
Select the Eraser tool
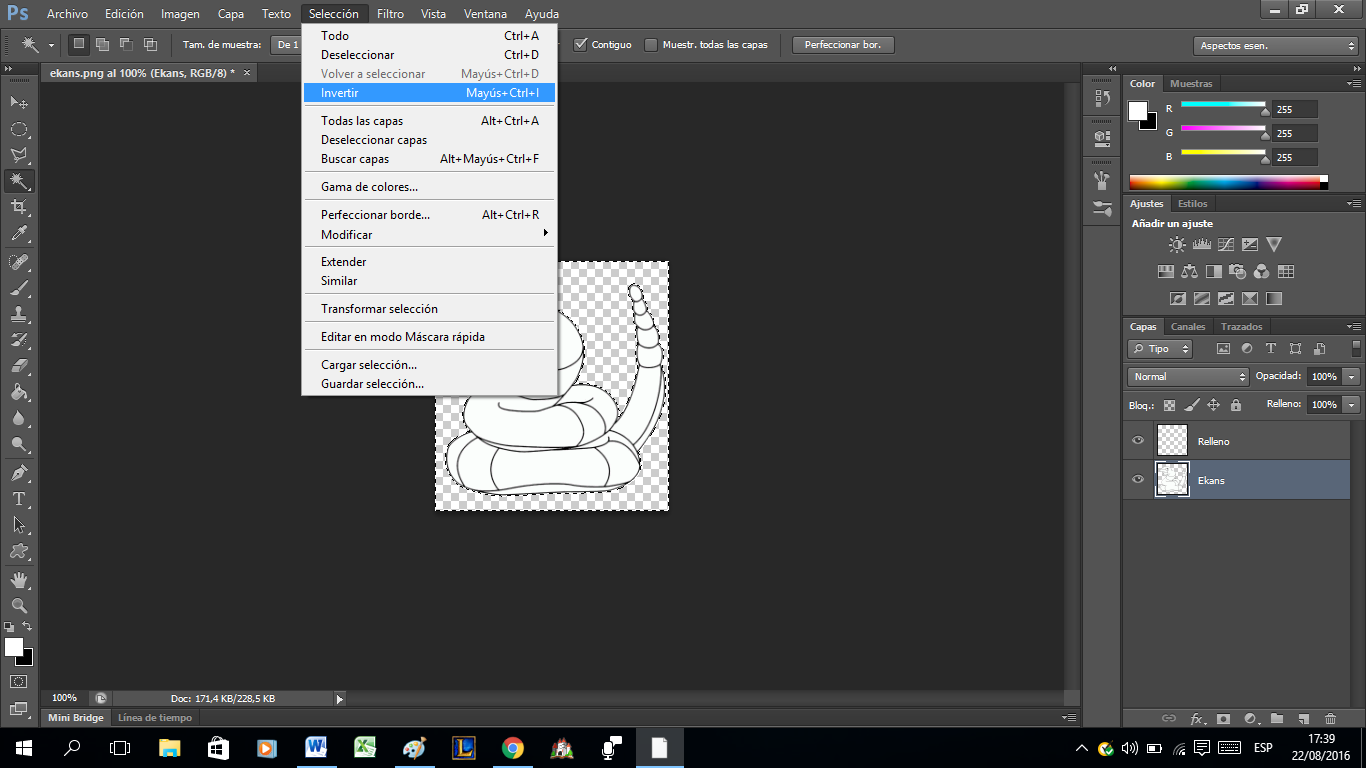click(19, 366)
